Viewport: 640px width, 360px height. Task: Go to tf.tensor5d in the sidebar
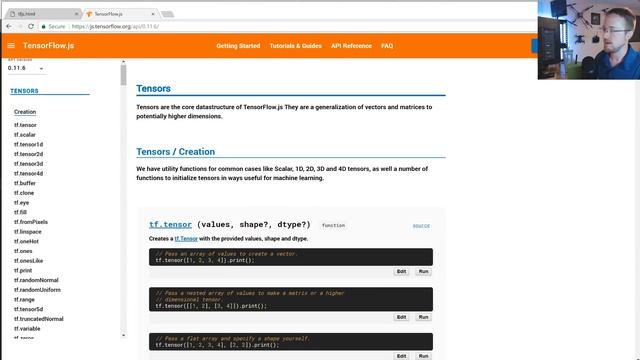tap(28, 309)
